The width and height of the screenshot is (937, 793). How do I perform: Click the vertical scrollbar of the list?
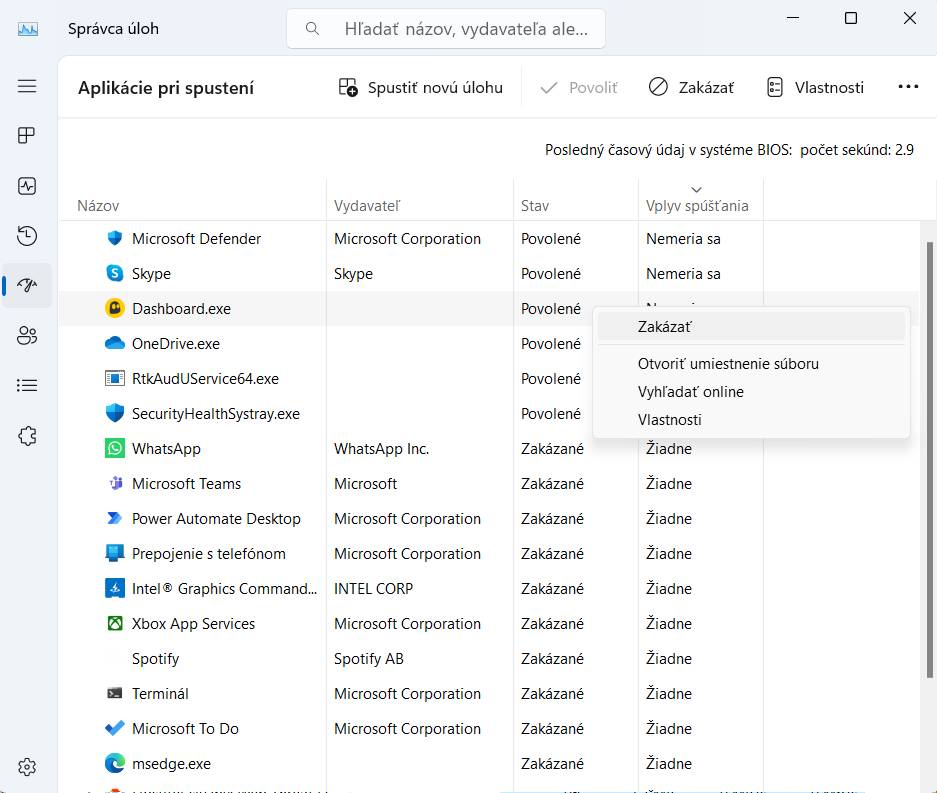[x=929, y=460]
